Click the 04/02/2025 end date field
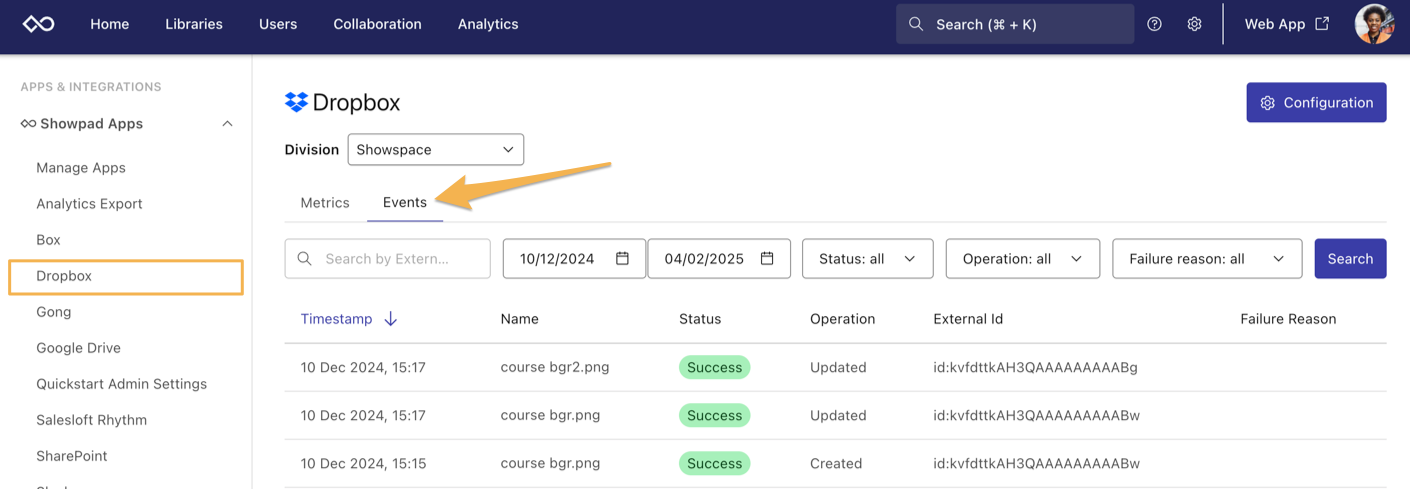Image resolution: width=1410 pixels, height=489 pixels. click(x=719, y=258)
